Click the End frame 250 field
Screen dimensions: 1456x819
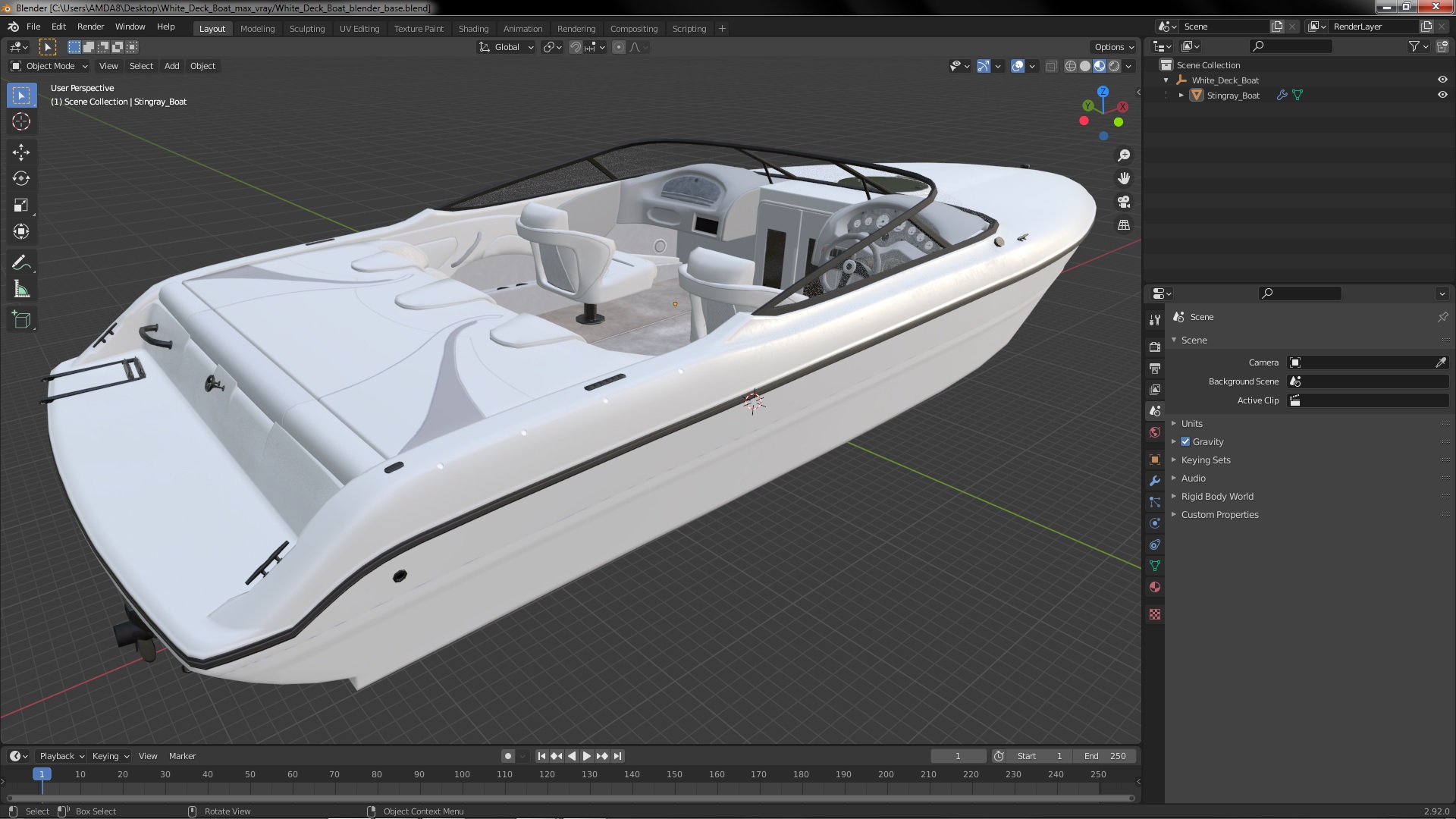(1106, 756)
